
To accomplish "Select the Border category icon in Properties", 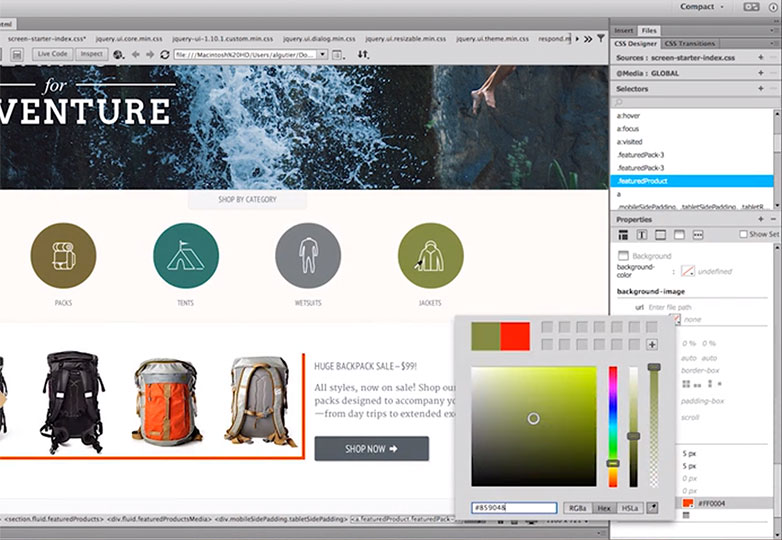I will 660,234.
